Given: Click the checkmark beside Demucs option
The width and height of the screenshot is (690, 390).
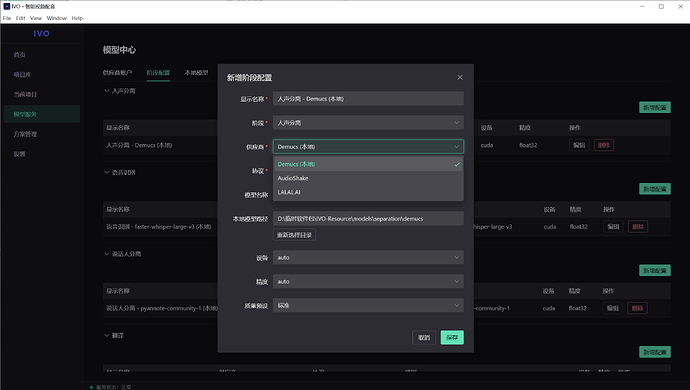Looking at the screenshot, I should 457,164.
